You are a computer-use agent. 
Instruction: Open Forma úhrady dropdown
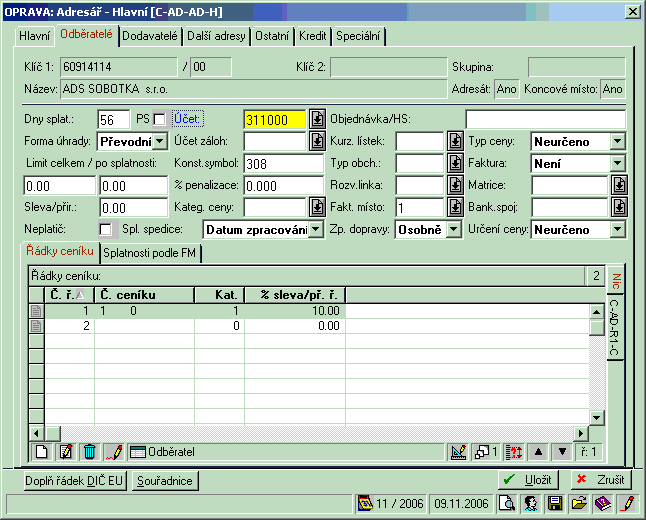click(x=160, y=142)
